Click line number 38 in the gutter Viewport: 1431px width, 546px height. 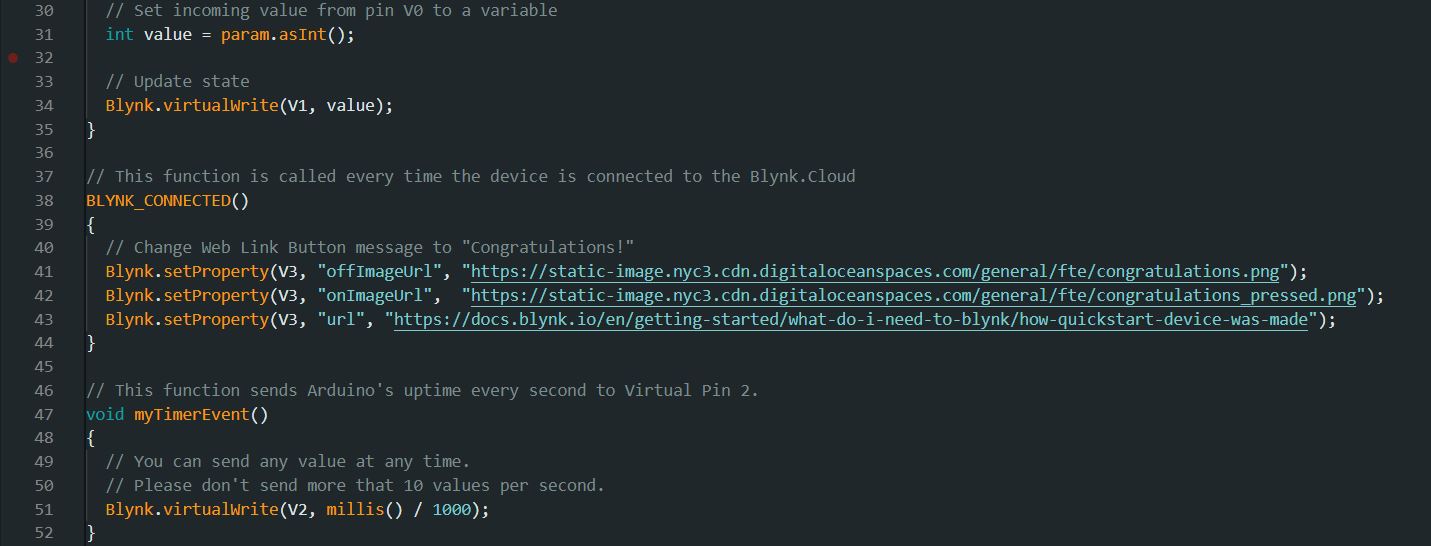pyautogui.click(x=44, y=200)
